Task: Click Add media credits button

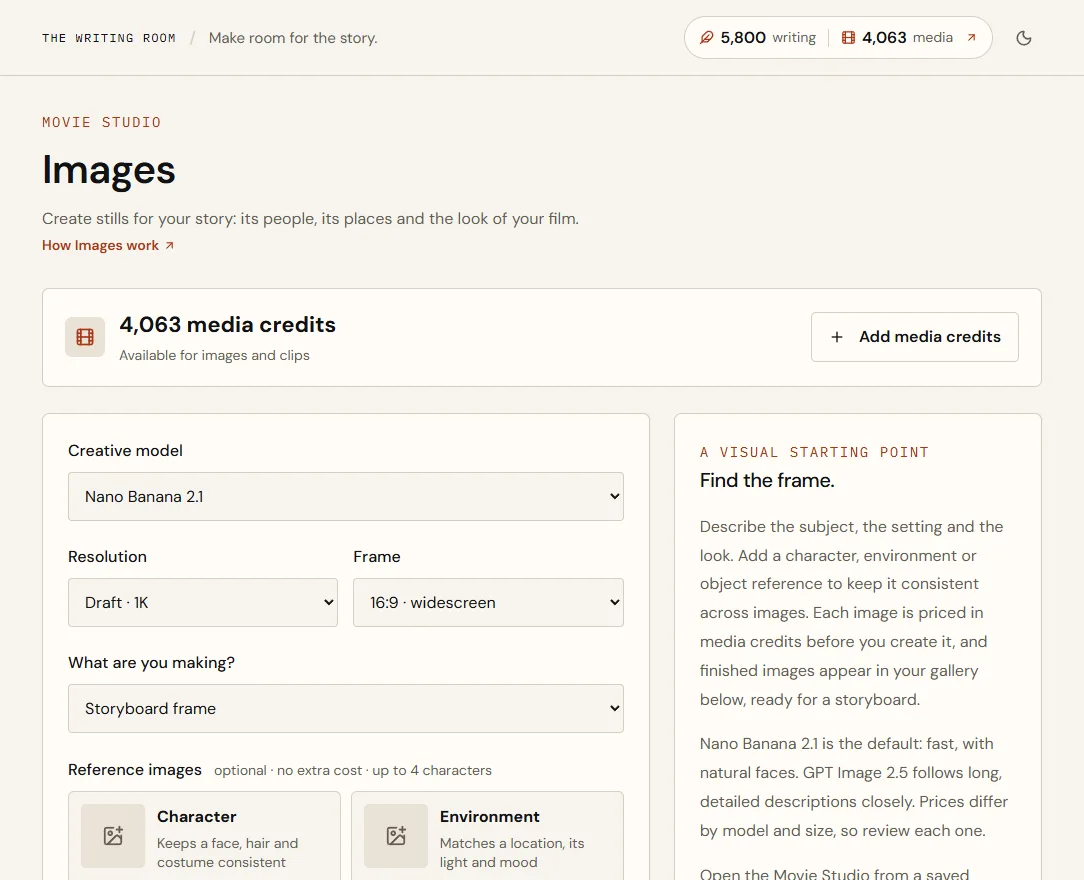Action: [914, 337]
